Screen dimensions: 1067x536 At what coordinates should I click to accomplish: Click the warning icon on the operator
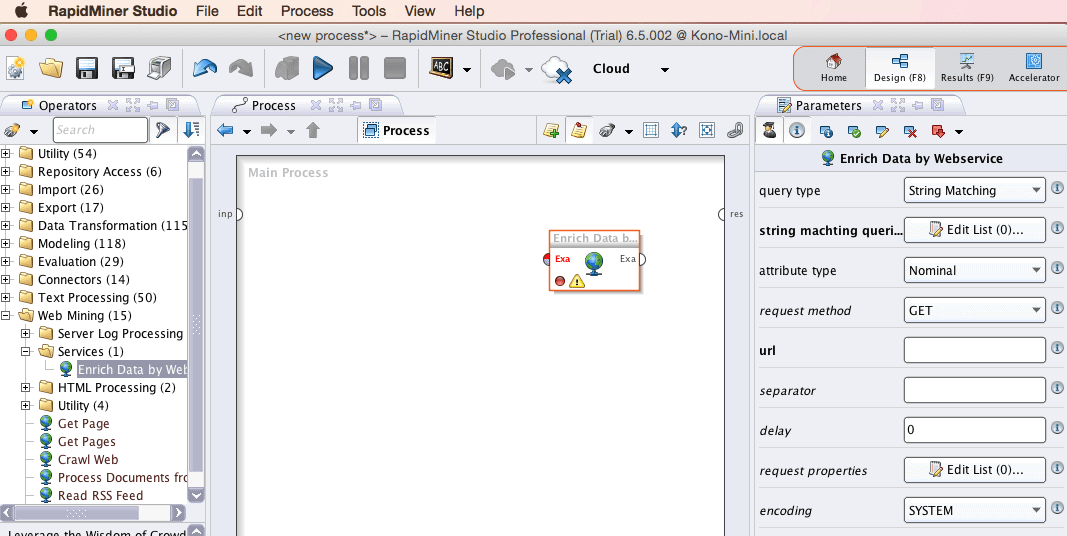577,280
